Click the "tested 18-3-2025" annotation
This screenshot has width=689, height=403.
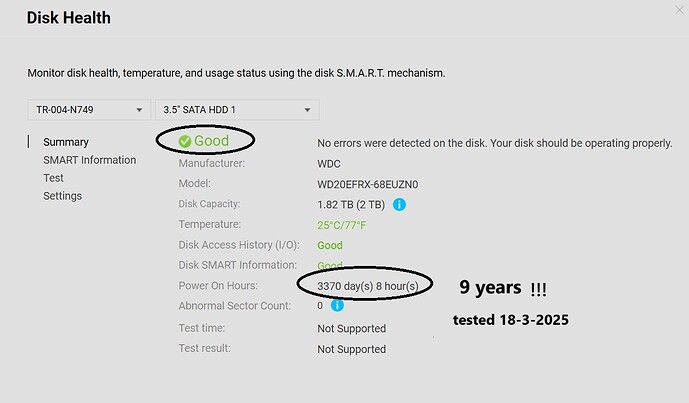[511, 322]
